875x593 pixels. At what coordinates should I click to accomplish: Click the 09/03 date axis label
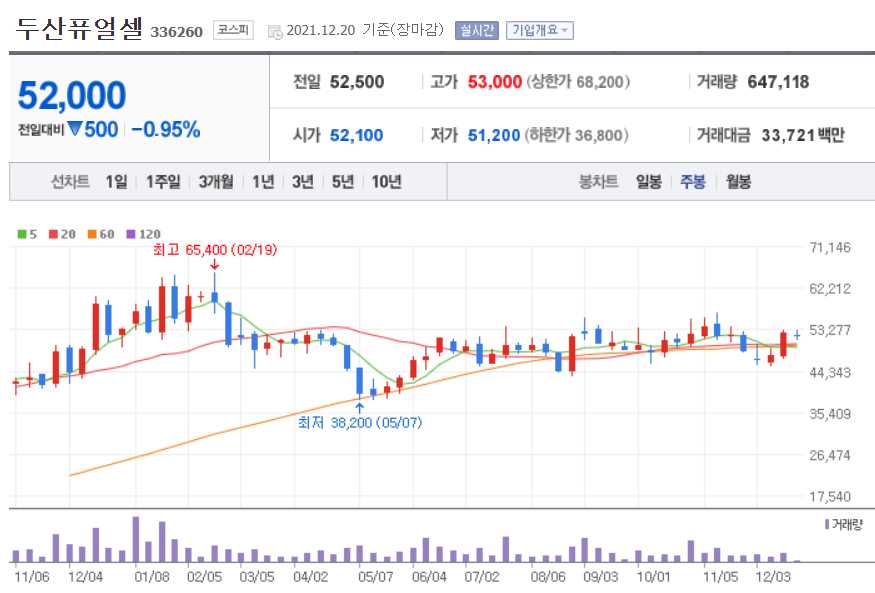(601, 577)
